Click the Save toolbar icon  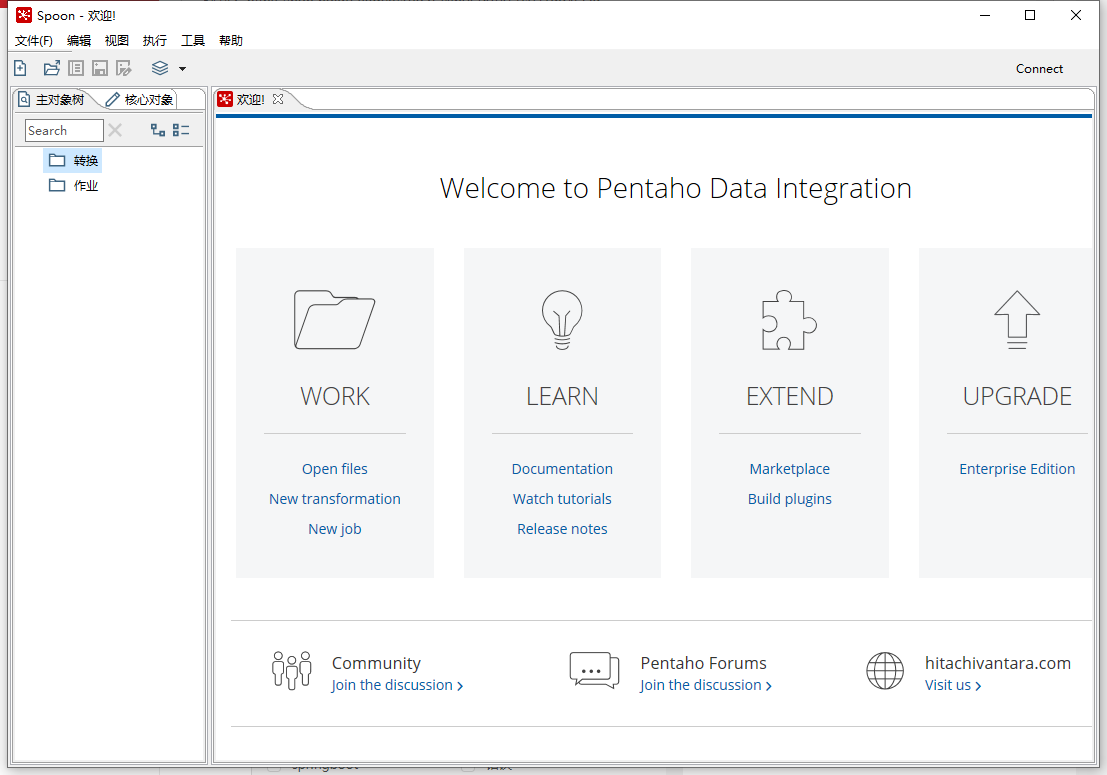click(x=99, y=67)
